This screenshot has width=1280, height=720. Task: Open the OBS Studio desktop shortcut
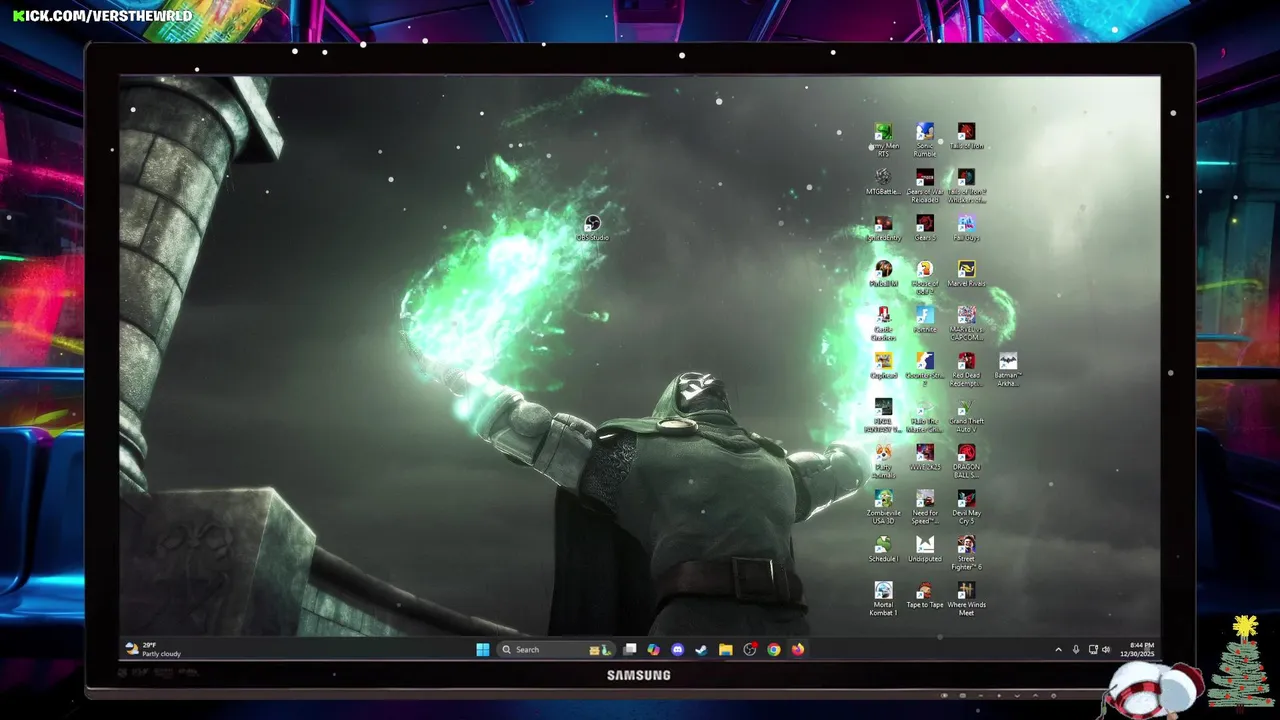point(592,228)
